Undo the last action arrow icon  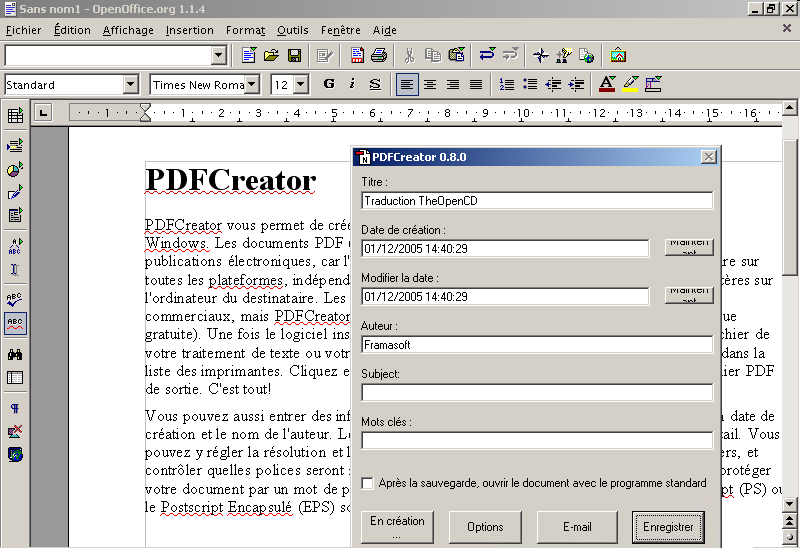[x=487, y=54]
